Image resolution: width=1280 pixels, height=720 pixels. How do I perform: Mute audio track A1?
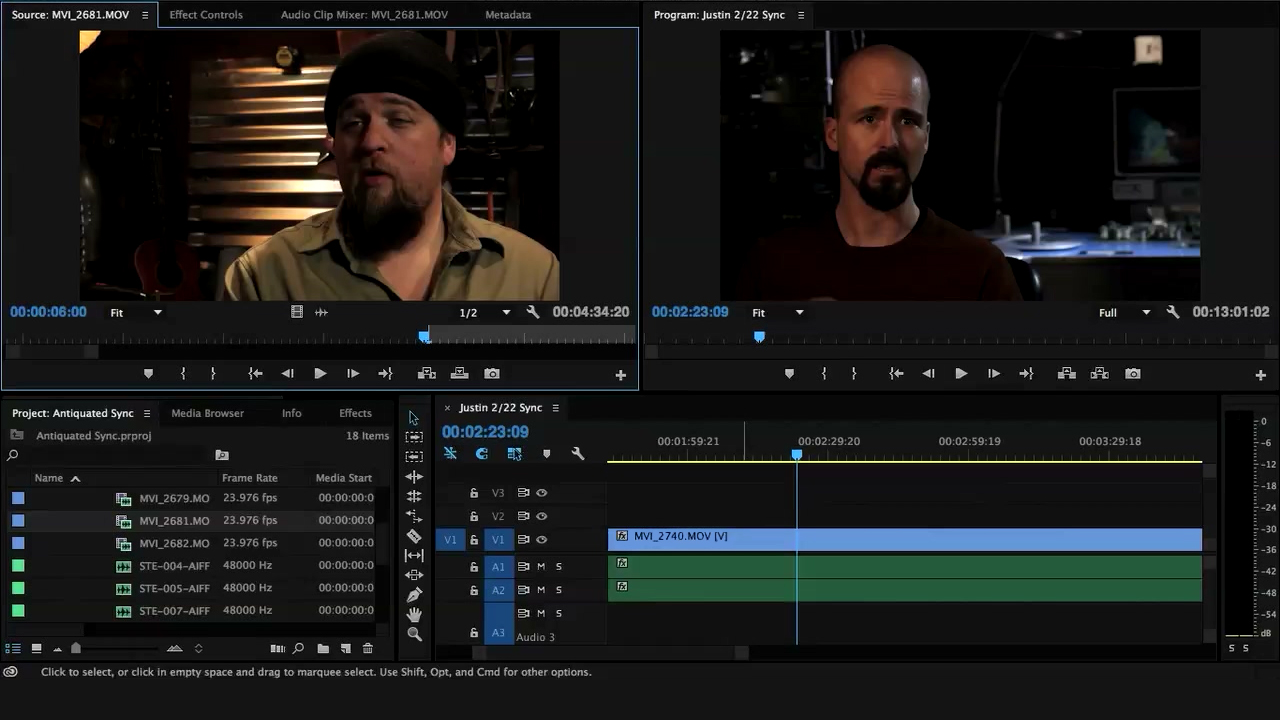click(541, 566)
